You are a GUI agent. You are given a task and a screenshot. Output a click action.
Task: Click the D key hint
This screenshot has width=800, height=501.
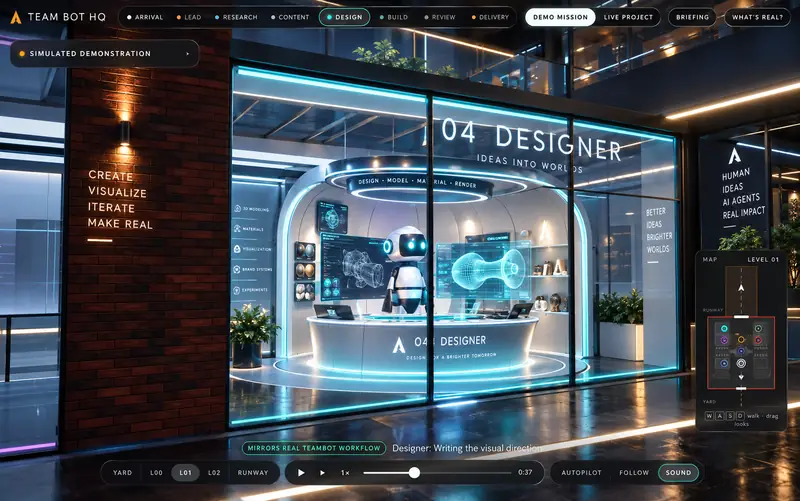(740, 416)
